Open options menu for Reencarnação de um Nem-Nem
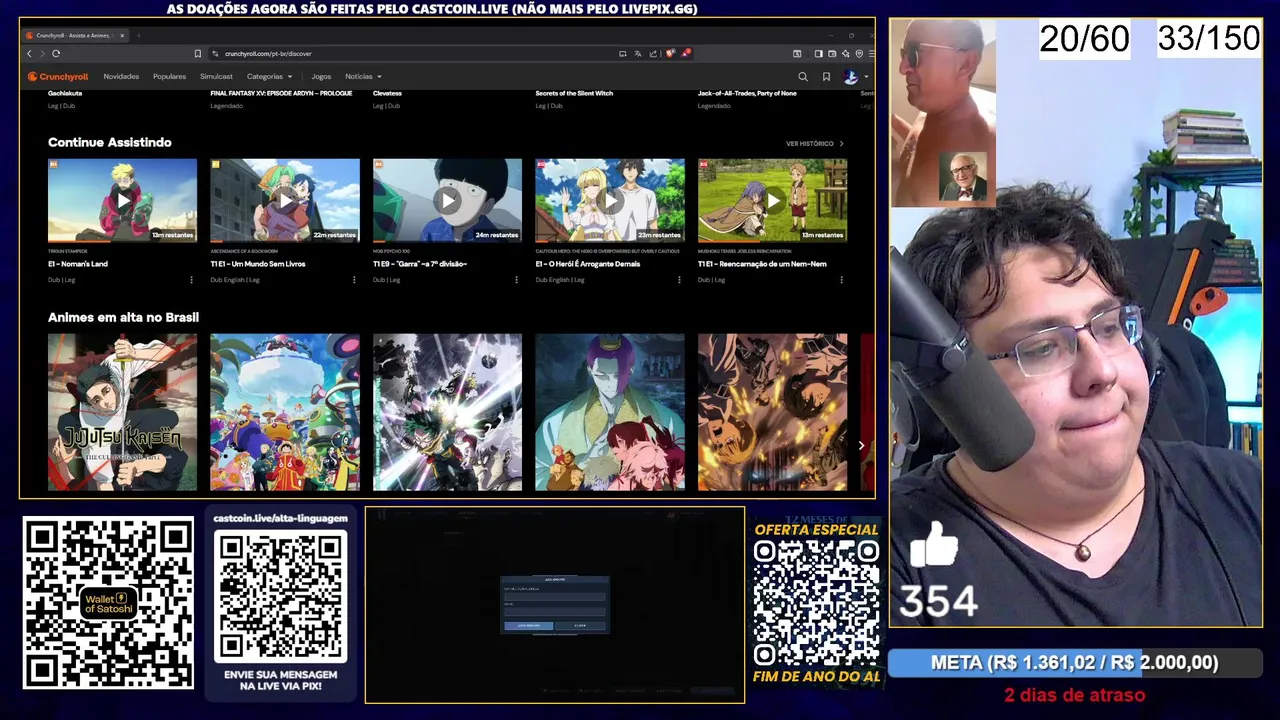This screenshot has width=1280, height=720. 841,280
